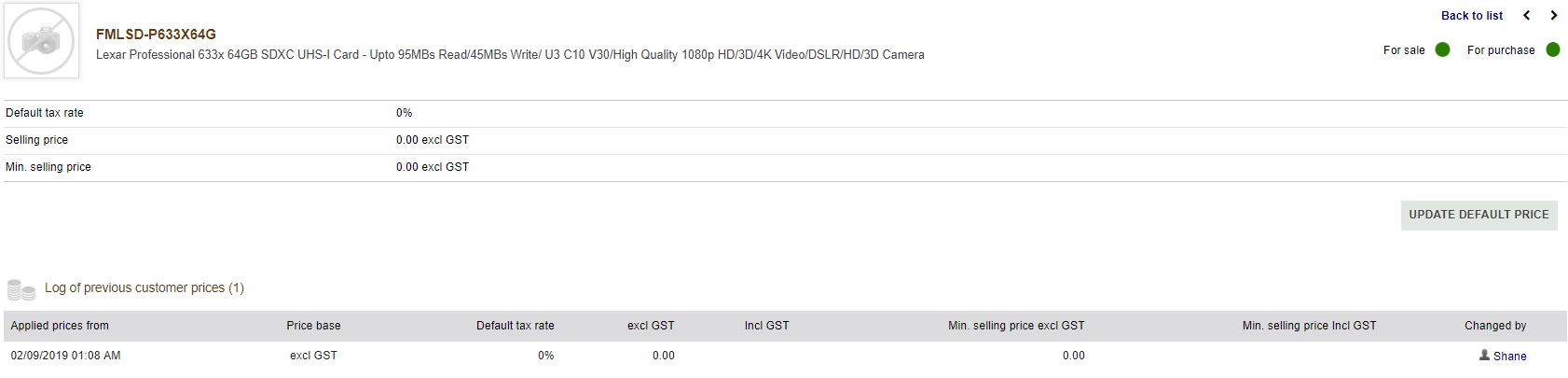Select the 02/09/2019 01:08 AM log row
This screenshot has width=1568, height=378.
(785, 356)
